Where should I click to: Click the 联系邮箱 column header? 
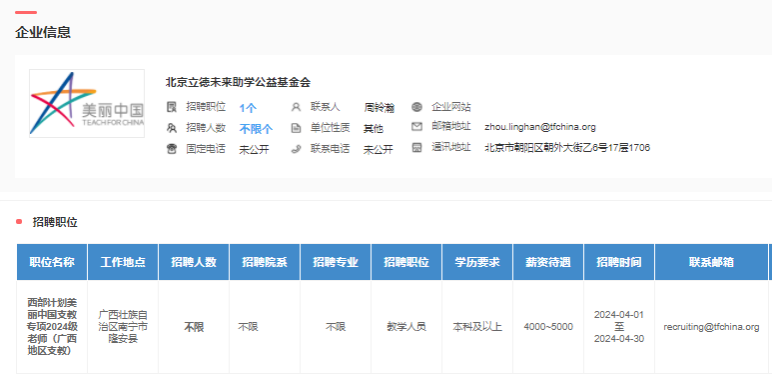pyautogui.click(x=711, y=262)
